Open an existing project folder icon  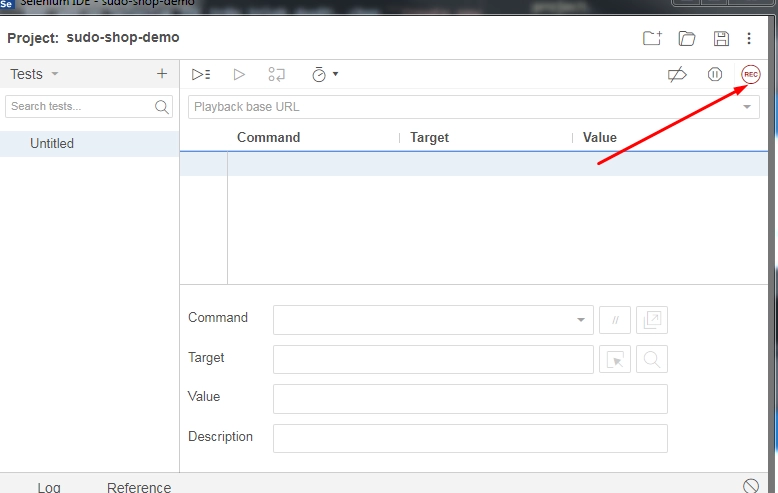click(687, 38)
